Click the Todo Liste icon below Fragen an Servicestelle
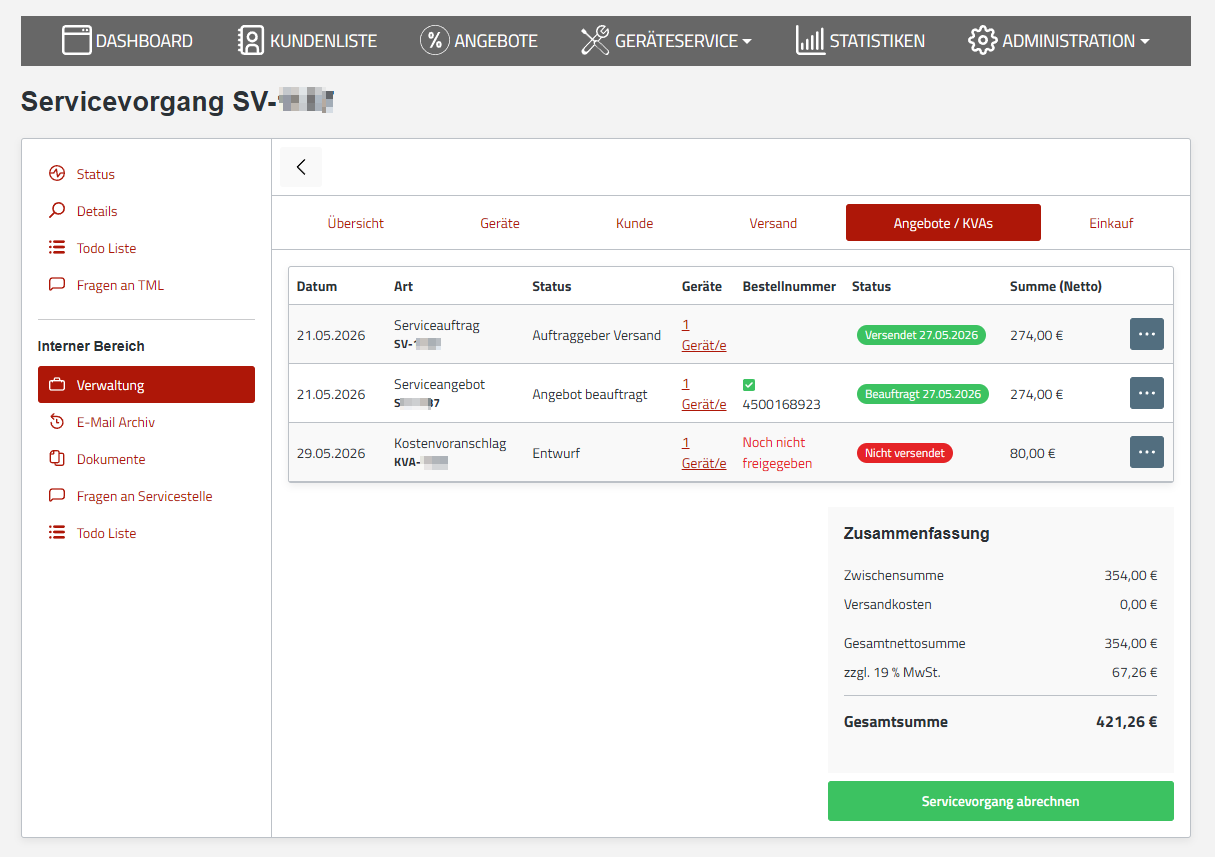 57,533
